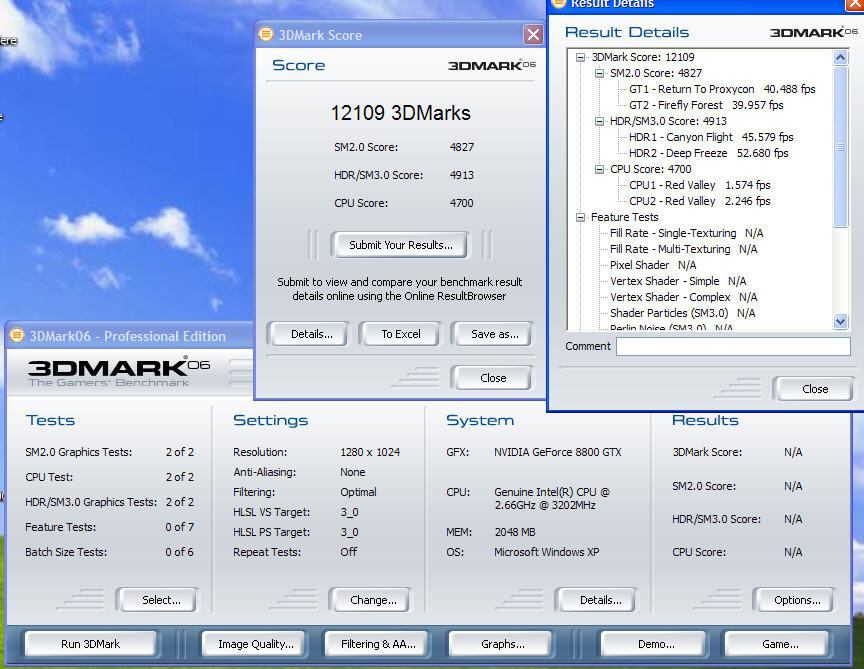Click the 3DMARK06 logo in main window

(118, 372)
